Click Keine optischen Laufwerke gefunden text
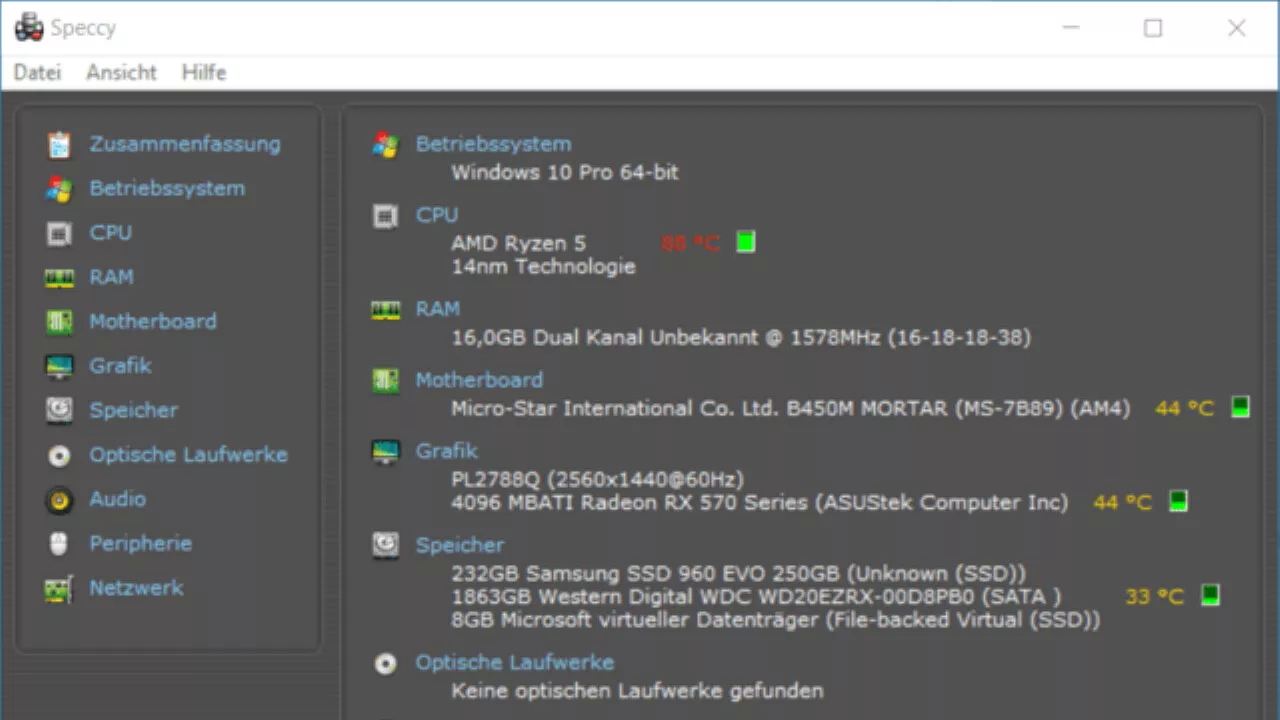1280x720 pixels. click(x=637, y=690)
